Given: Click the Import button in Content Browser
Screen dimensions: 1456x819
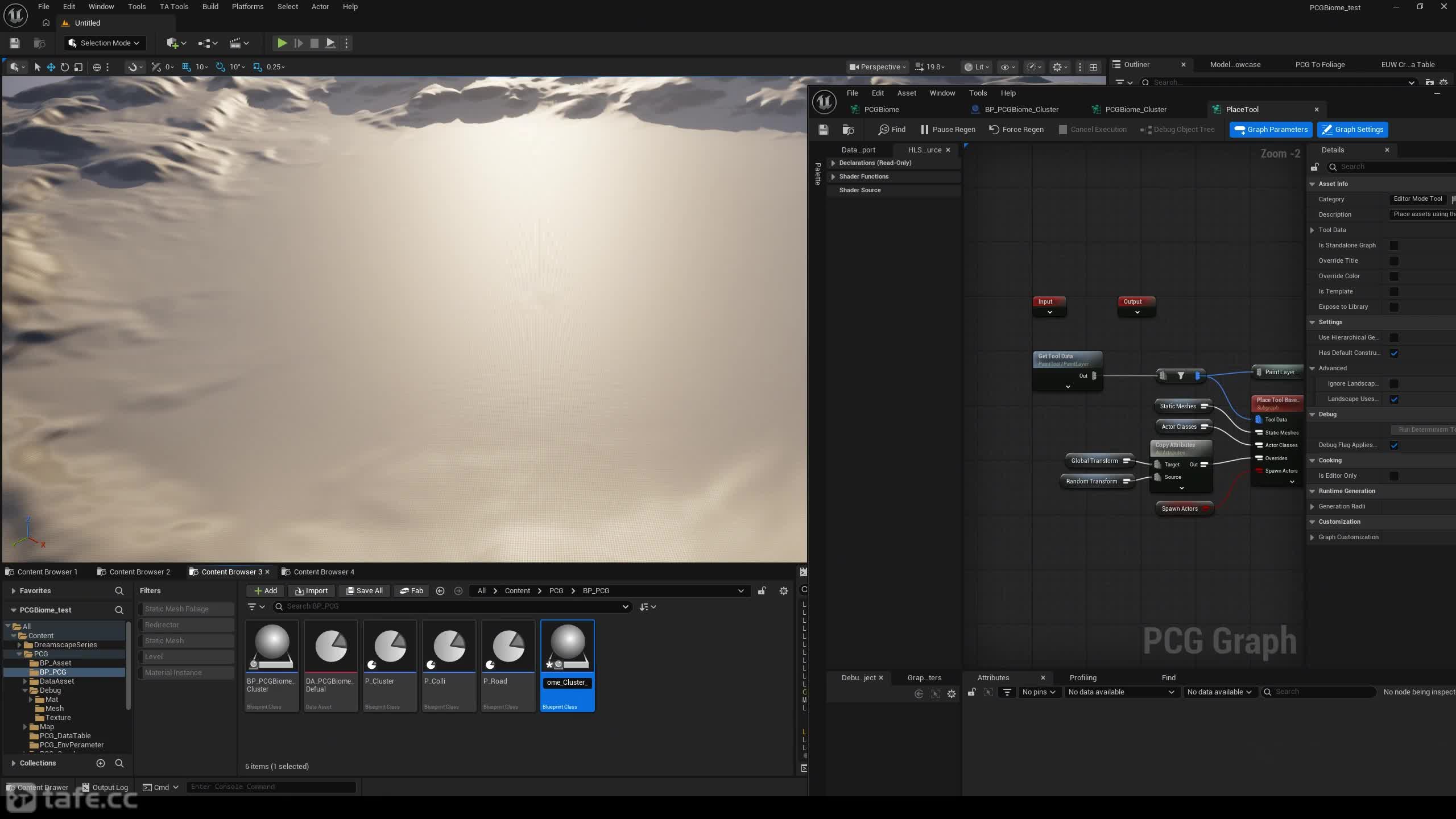Looking at the screenshot, I should [311, 591].
